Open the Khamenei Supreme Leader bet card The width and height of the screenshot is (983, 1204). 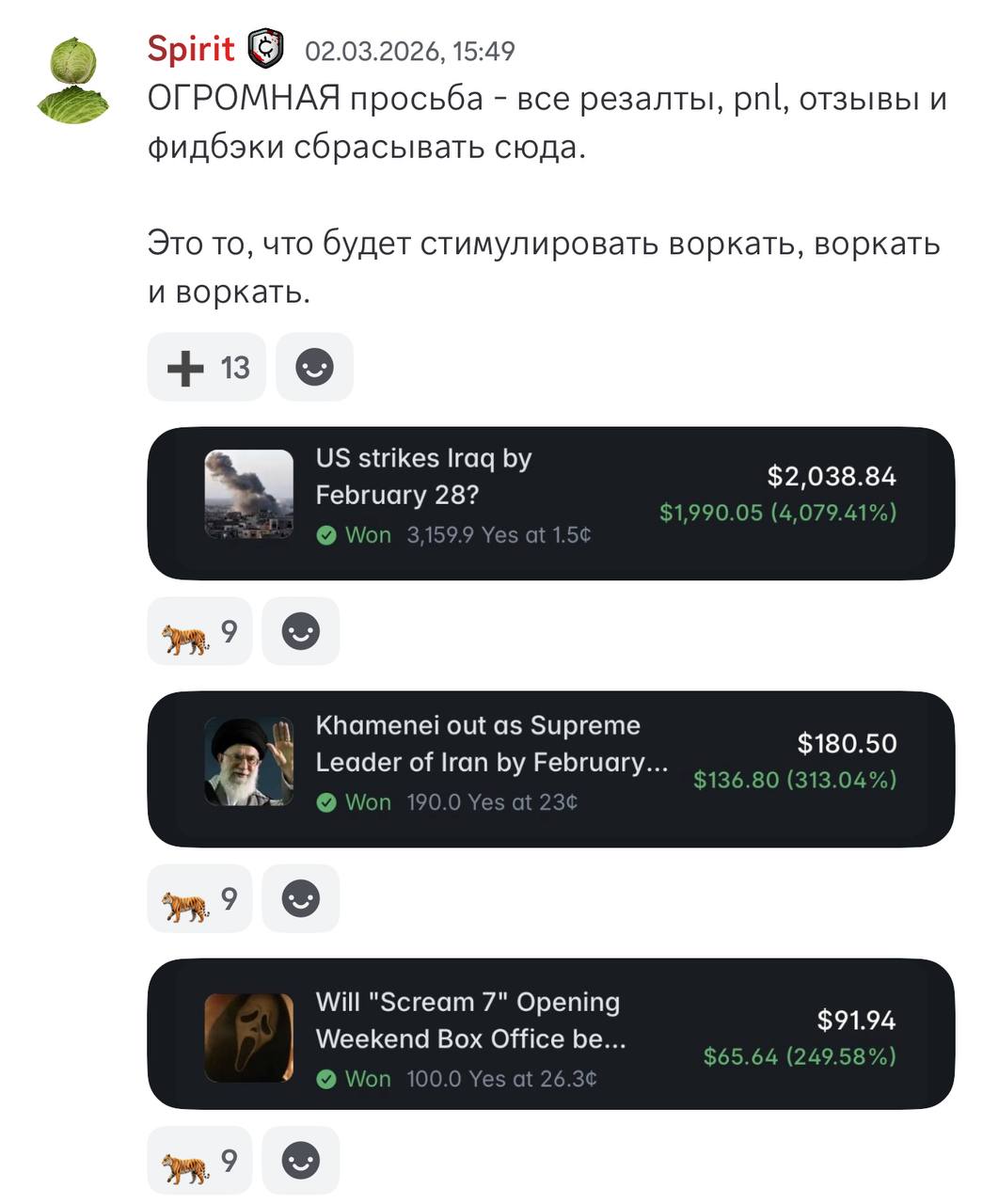point(551,769)
